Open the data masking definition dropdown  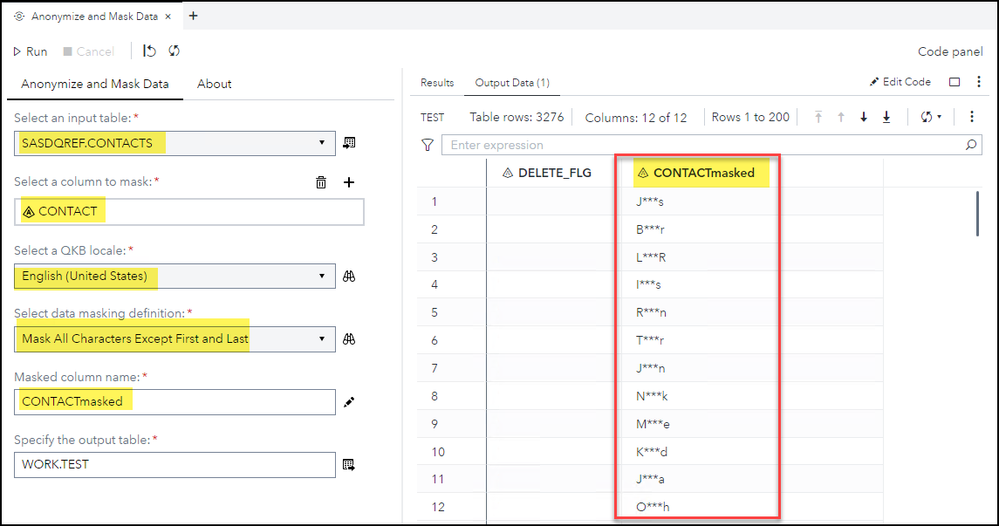tap(322, 339)
